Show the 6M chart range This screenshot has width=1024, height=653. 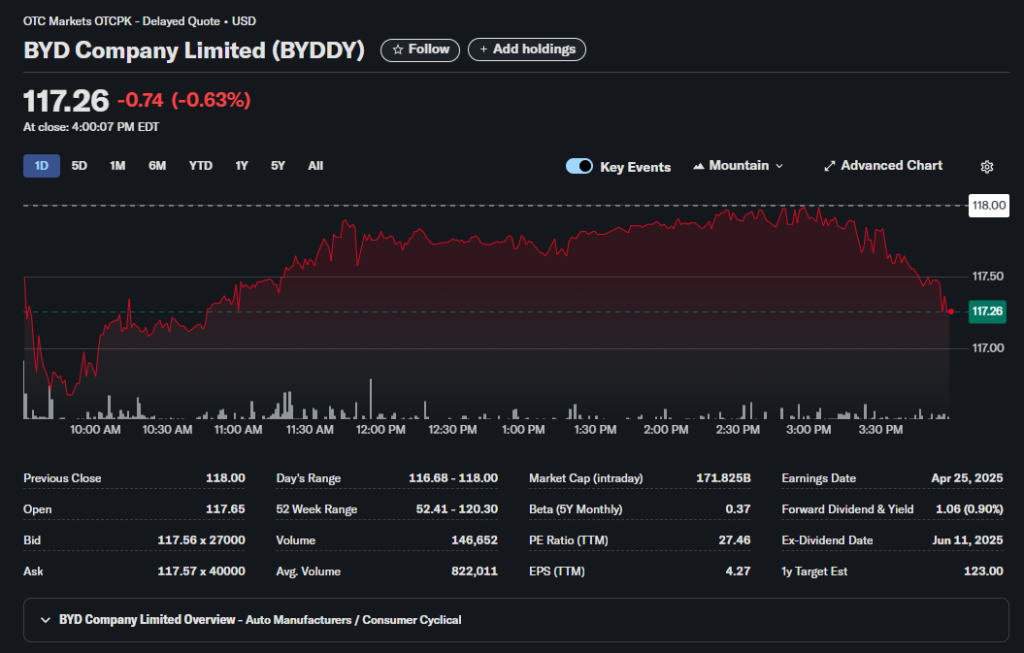[157, 166]
